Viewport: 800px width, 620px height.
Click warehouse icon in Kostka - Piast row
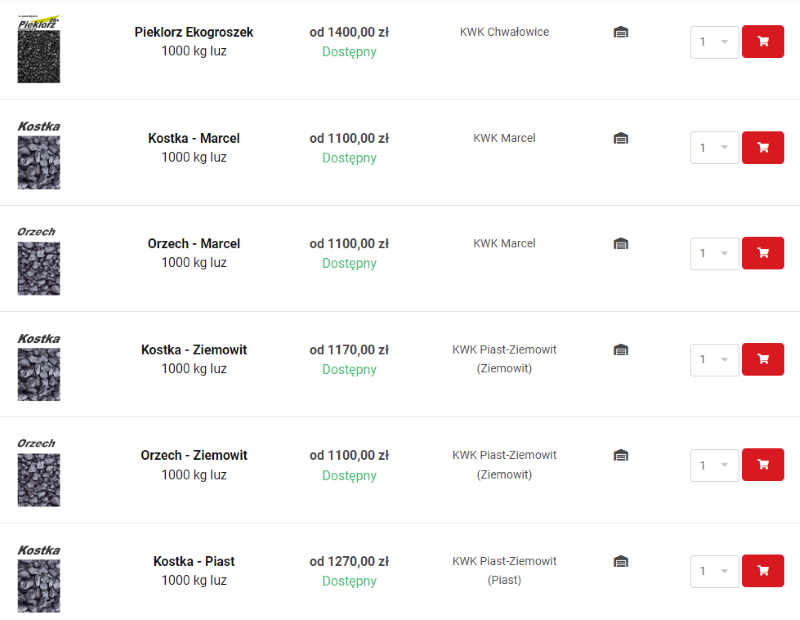620,561
